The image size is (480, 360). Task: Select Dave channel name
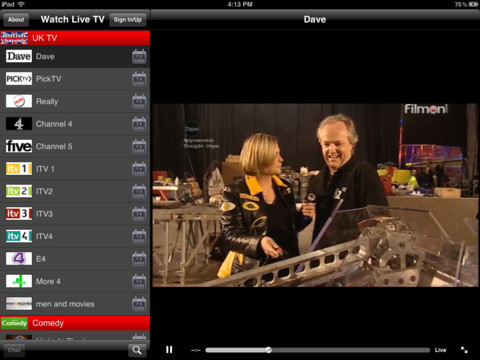coord(45,56)
